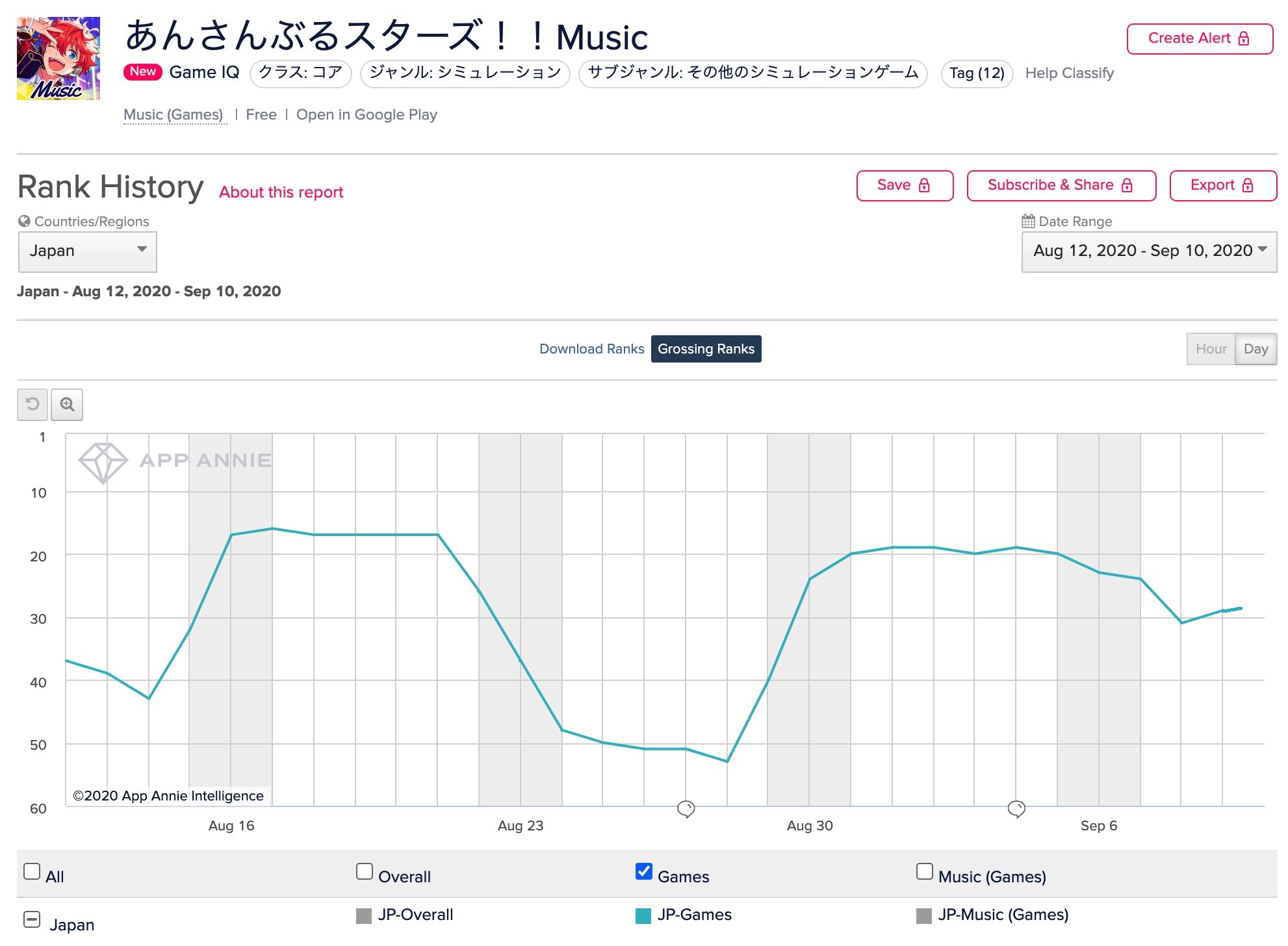This screenshot has height=946, width=1288.
Task: Open the Music (Games) category link
Action: [174, 115]
